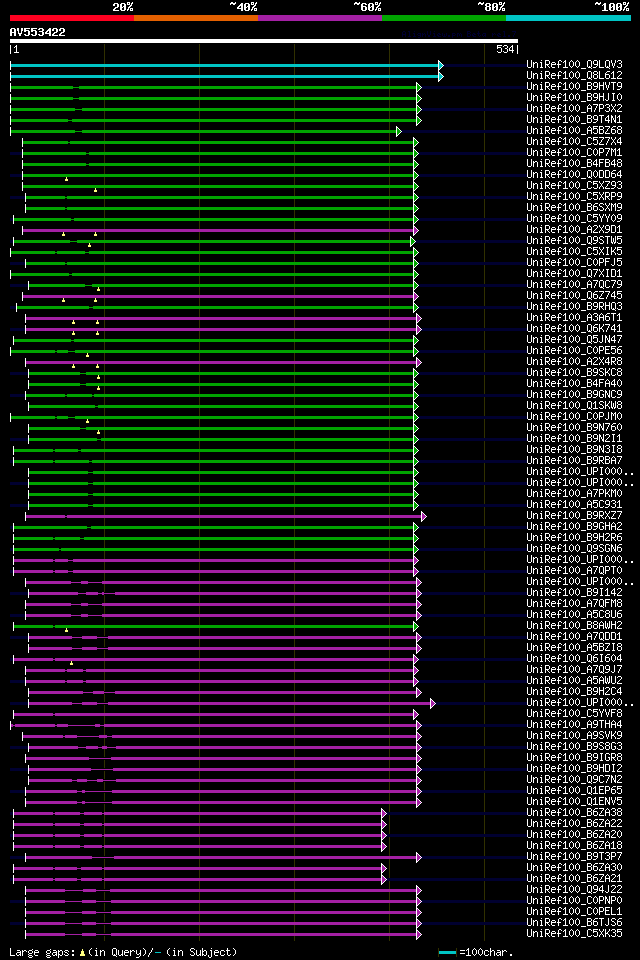
Task: Open the UniRef100_B9T4N1 entry
Action: click(574, 119)
